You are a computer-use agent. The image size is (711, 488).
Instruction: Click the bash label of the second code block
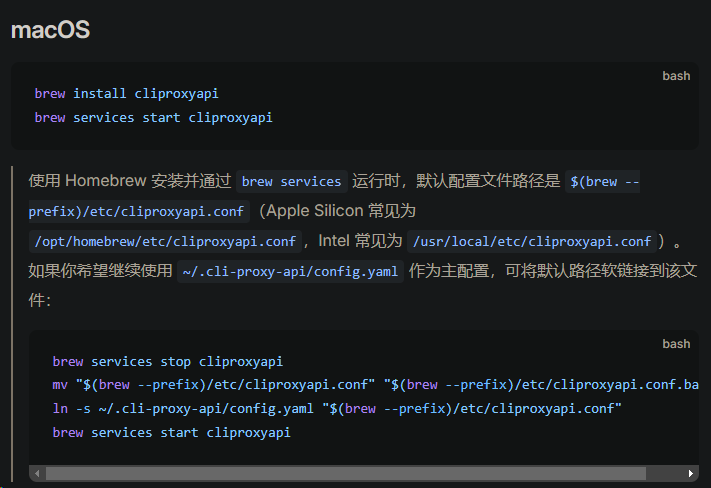[x=676, y=344]
